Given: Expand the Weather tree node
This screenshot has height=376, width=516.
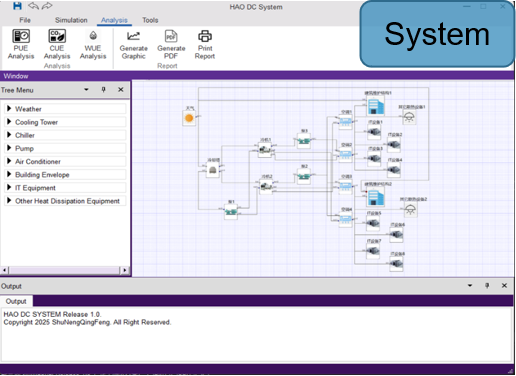Looking at the screenshot, I should (9, 109).
